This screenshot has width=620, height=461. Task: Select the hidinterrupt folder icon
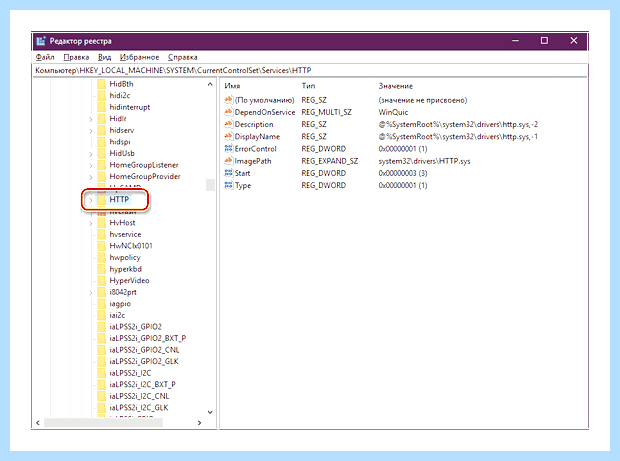[x=102, y=107]
